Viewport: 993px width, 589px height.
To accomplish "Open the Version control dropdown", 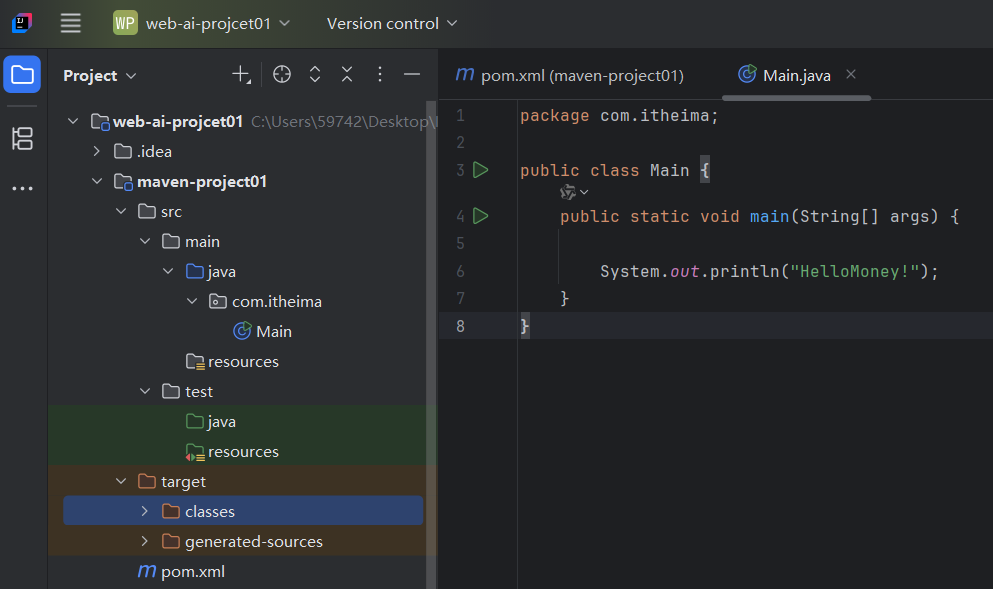I will 392,23.
